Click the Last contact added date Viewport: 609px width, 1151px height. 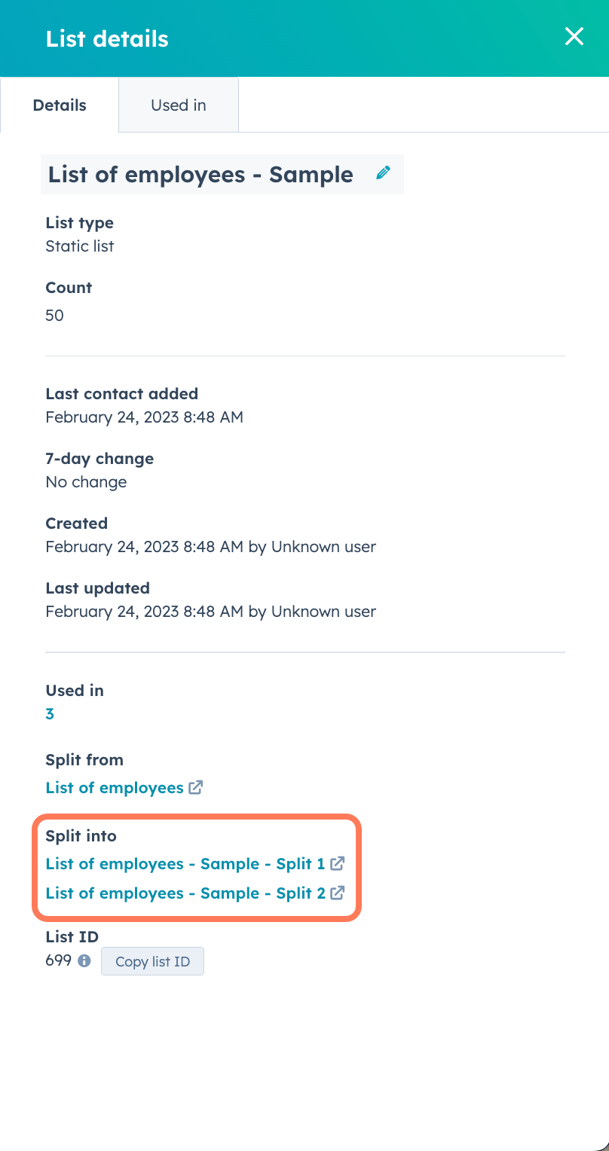coord(144,417)
